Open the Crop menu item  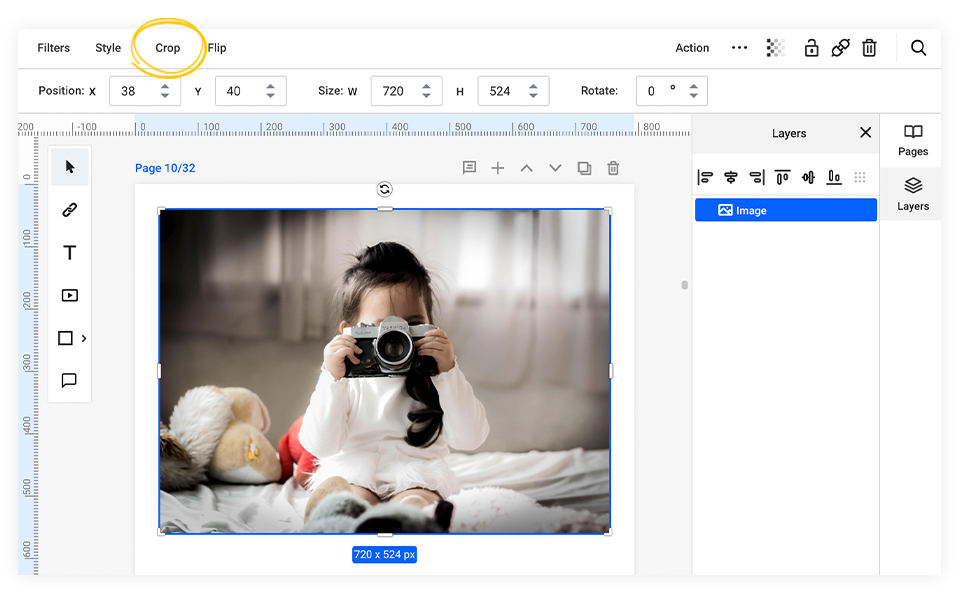[168, 48]
